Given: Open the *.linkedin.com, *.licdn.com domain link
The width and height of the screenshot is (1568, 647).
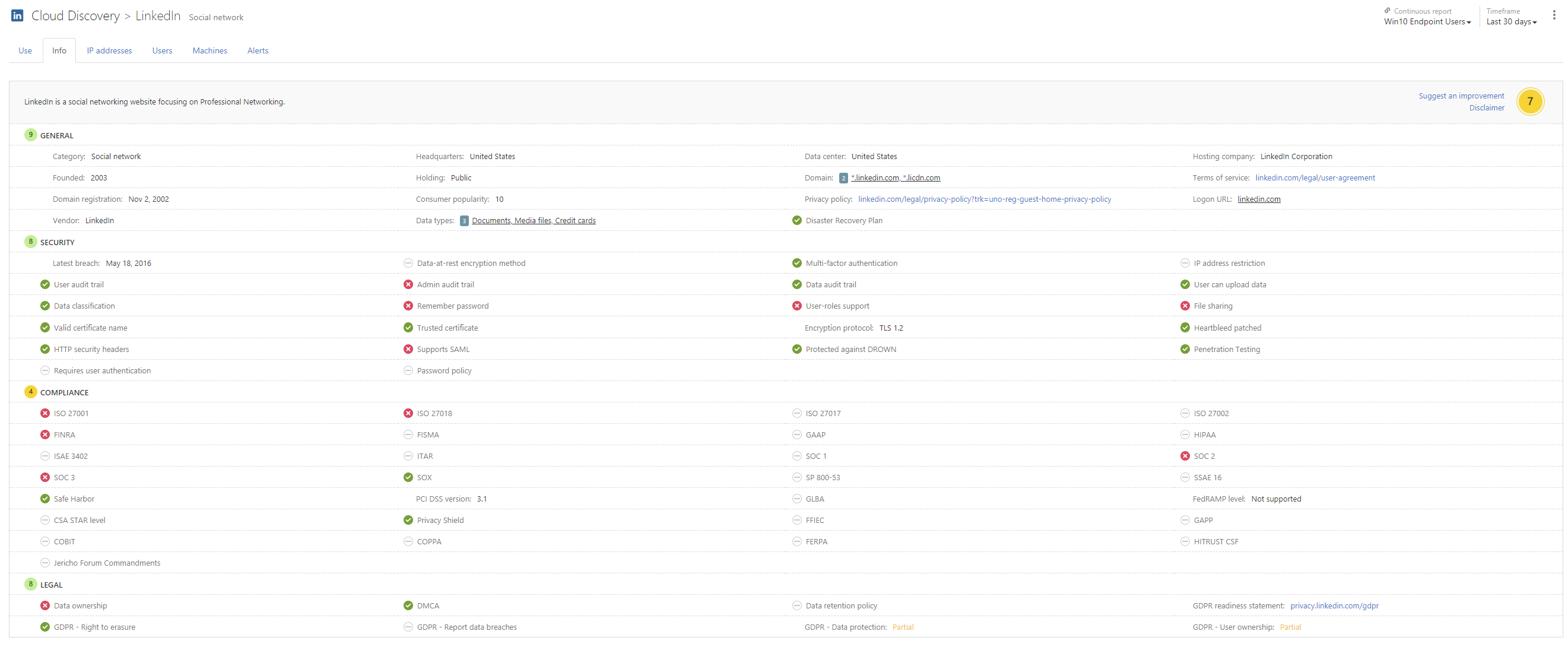Looking at the screenshot, I should pos(896,177).
